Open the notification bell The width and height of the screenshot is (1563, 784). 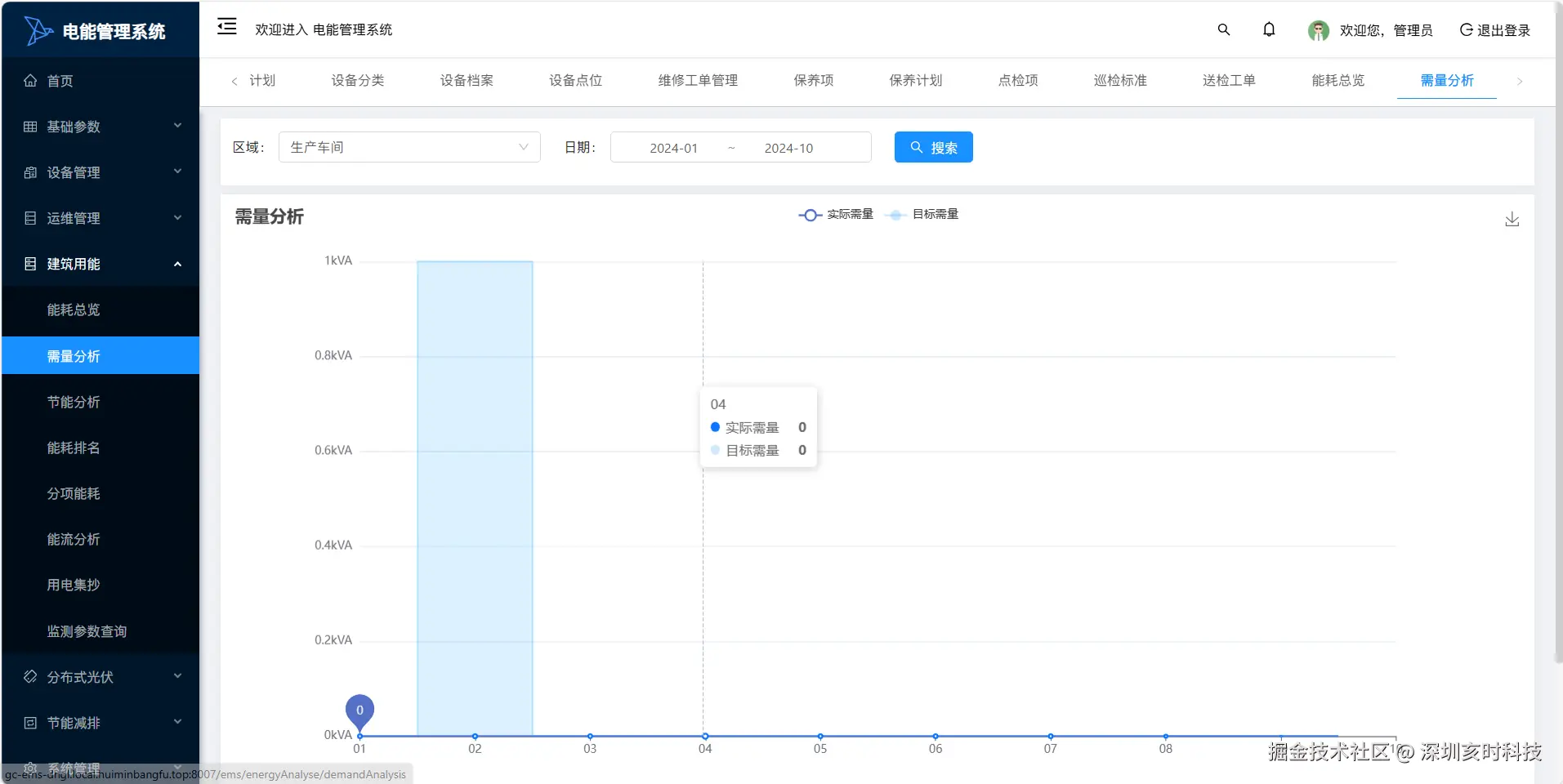1269,29
